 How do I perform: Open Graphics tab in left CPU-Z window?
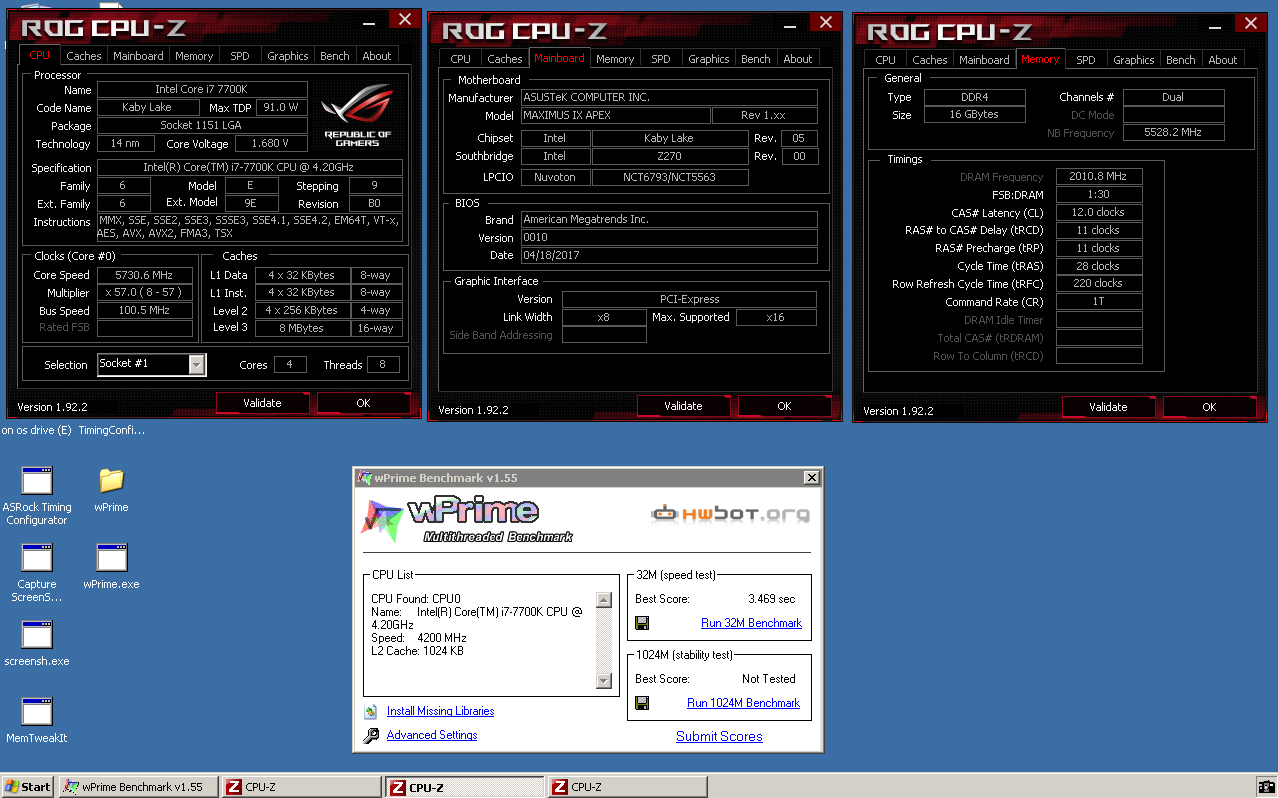click(288, 56)
